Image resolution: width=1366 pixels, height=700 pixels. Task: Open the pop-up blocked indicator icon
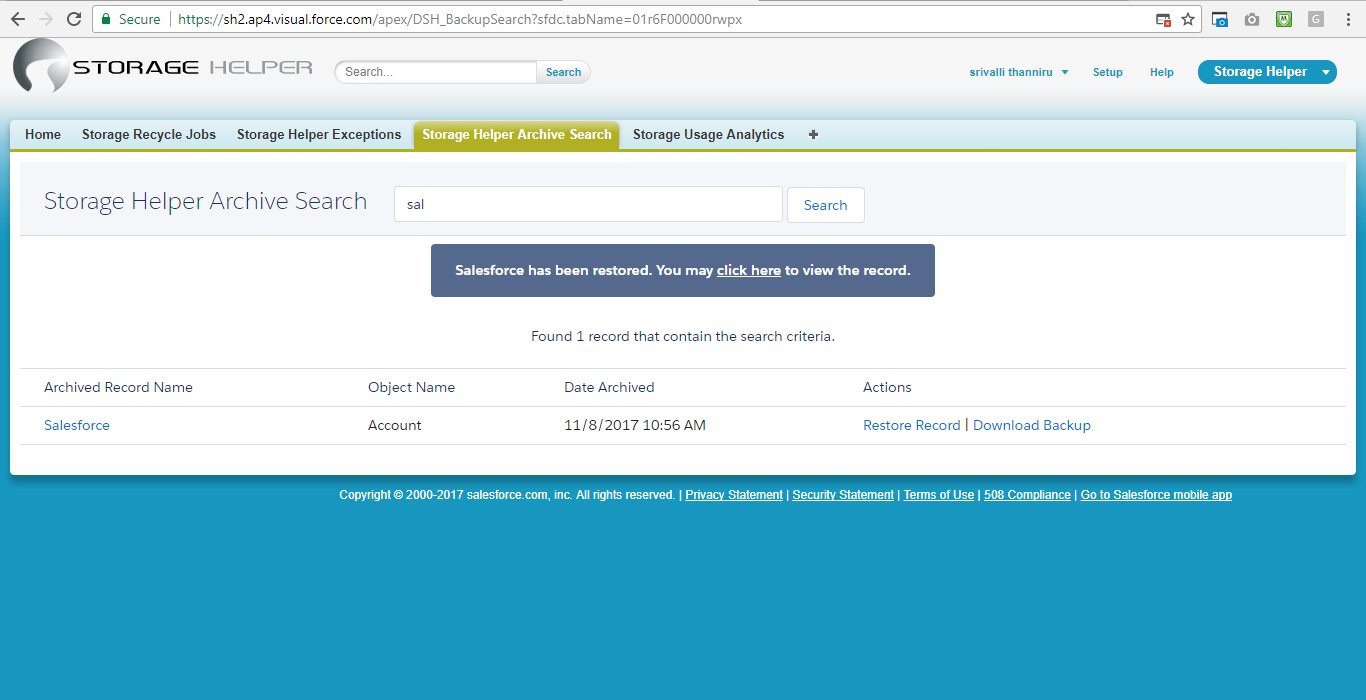point(1163,19)
